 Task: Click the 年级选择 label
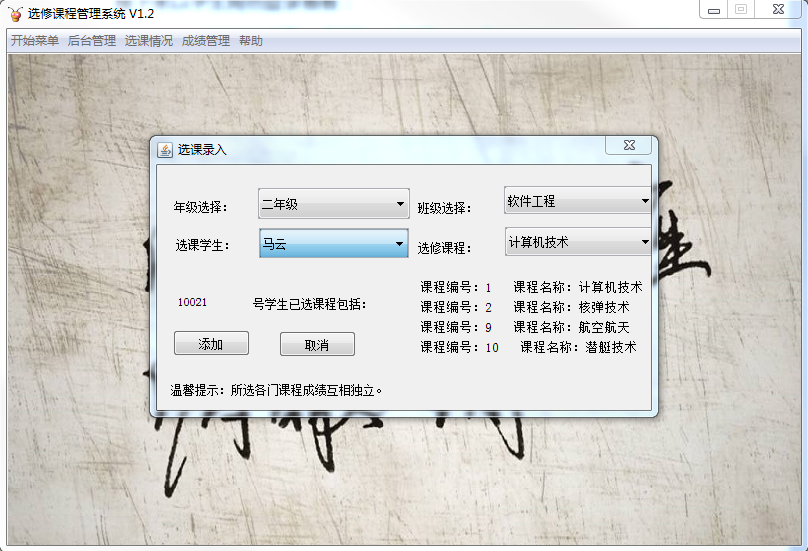(x=200, y=207)
